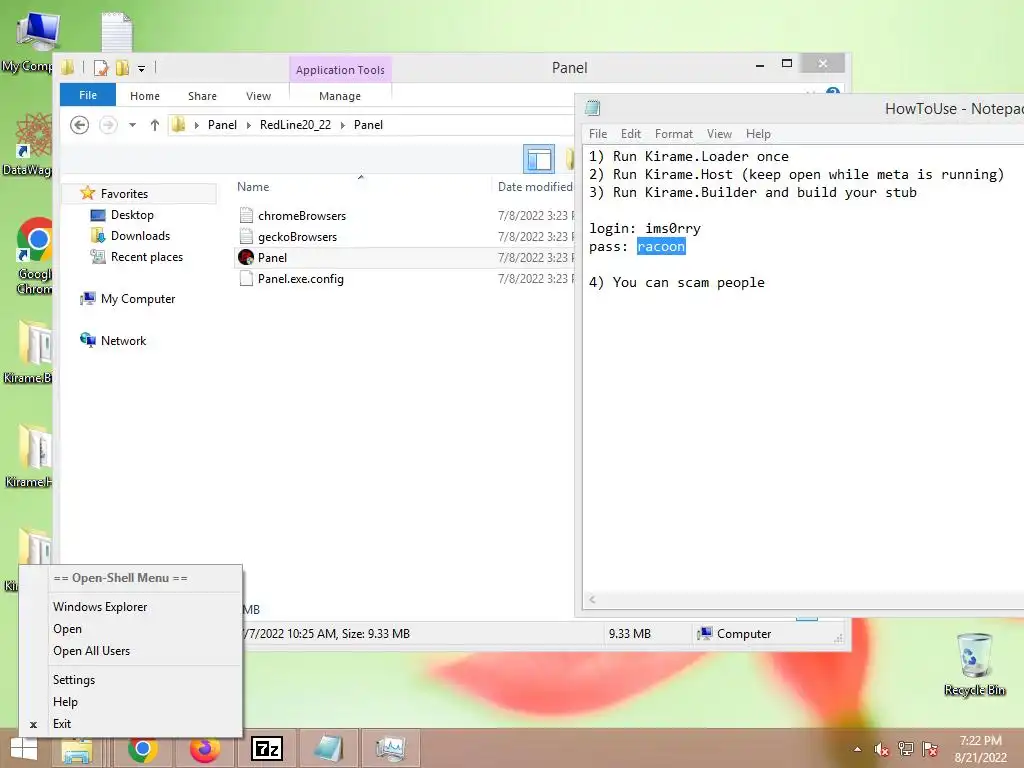Select Network in navigation pane
The height and width of the screenshot is (768, 1024).
123,340
